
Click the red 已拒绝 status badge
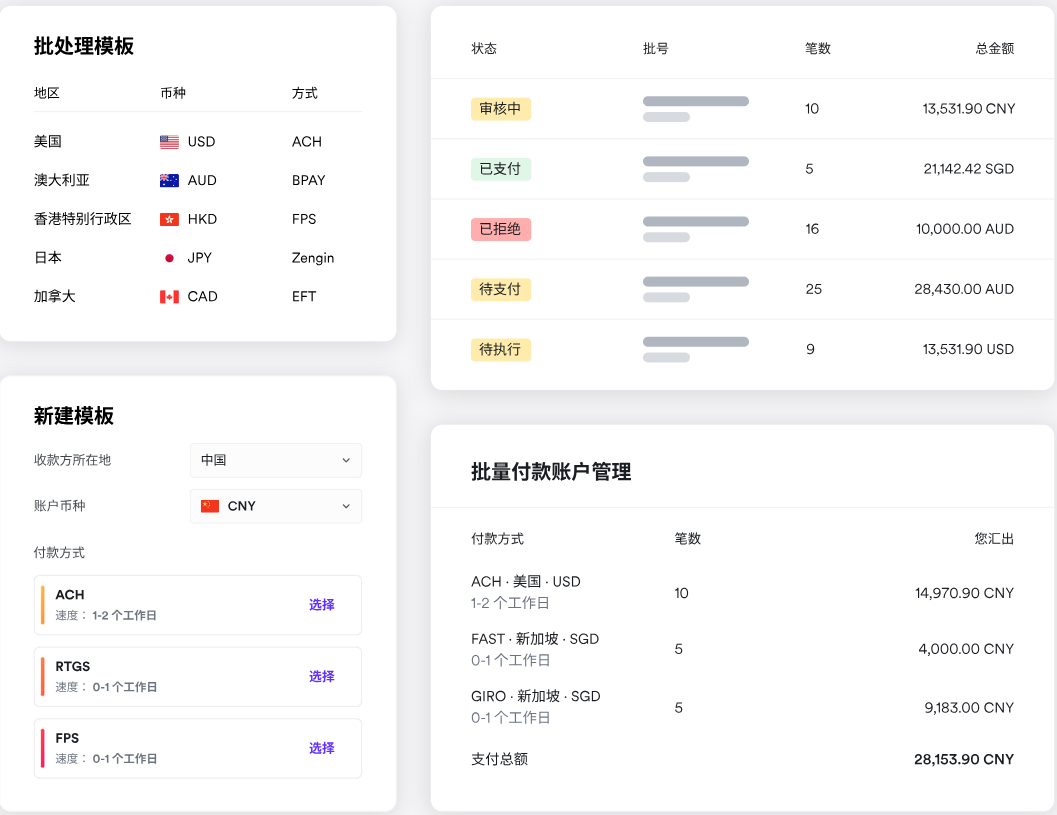(500, 229)
